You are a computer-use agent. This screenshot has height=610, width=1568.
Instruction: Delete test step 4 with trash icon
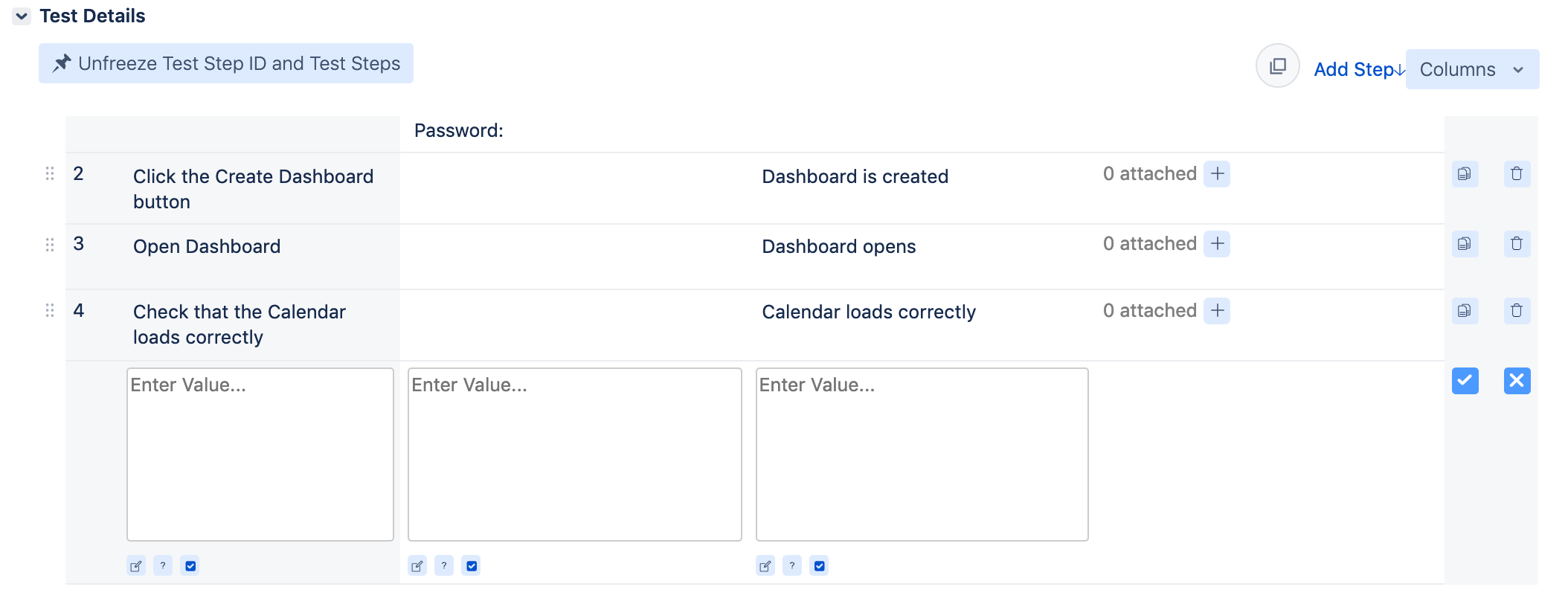click(1517, 311)
